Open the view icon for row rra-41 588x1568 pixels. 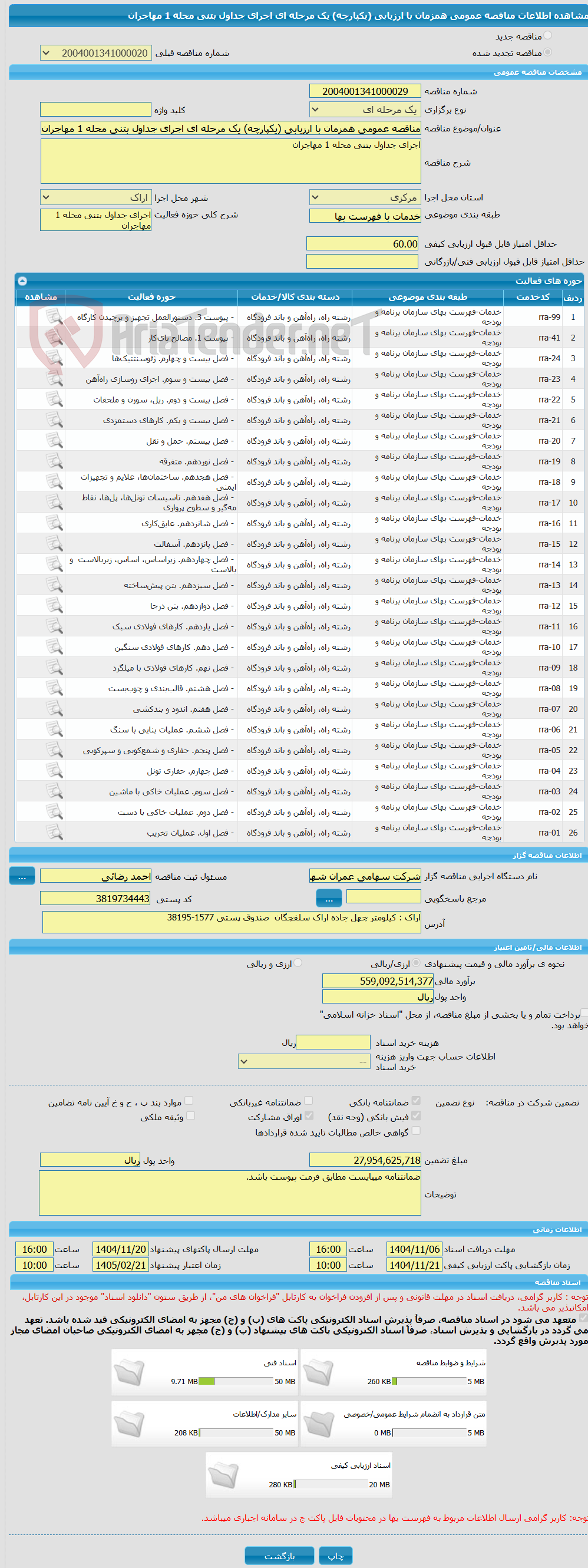[54, 337]
